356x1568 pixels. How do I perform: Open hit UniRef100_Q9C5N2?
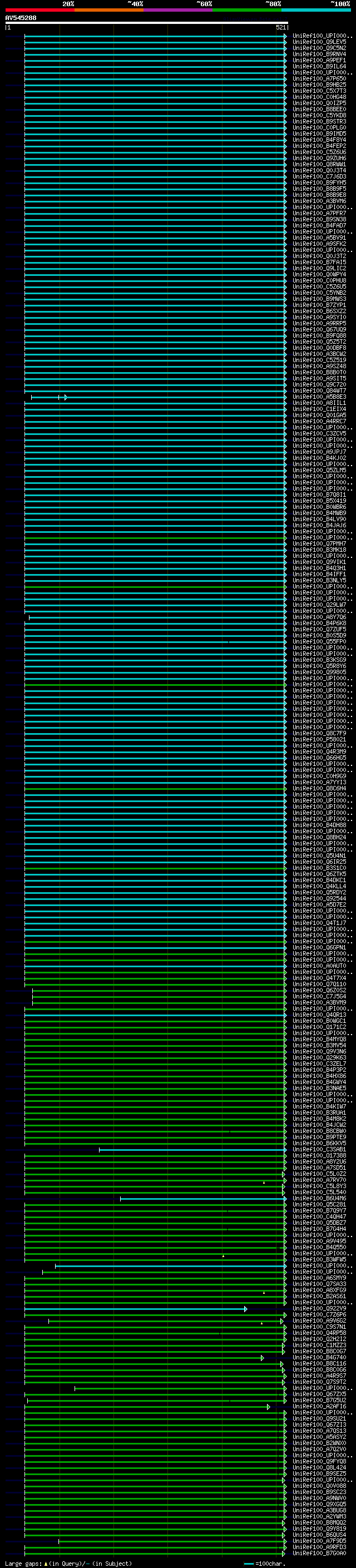click(319, 48)
